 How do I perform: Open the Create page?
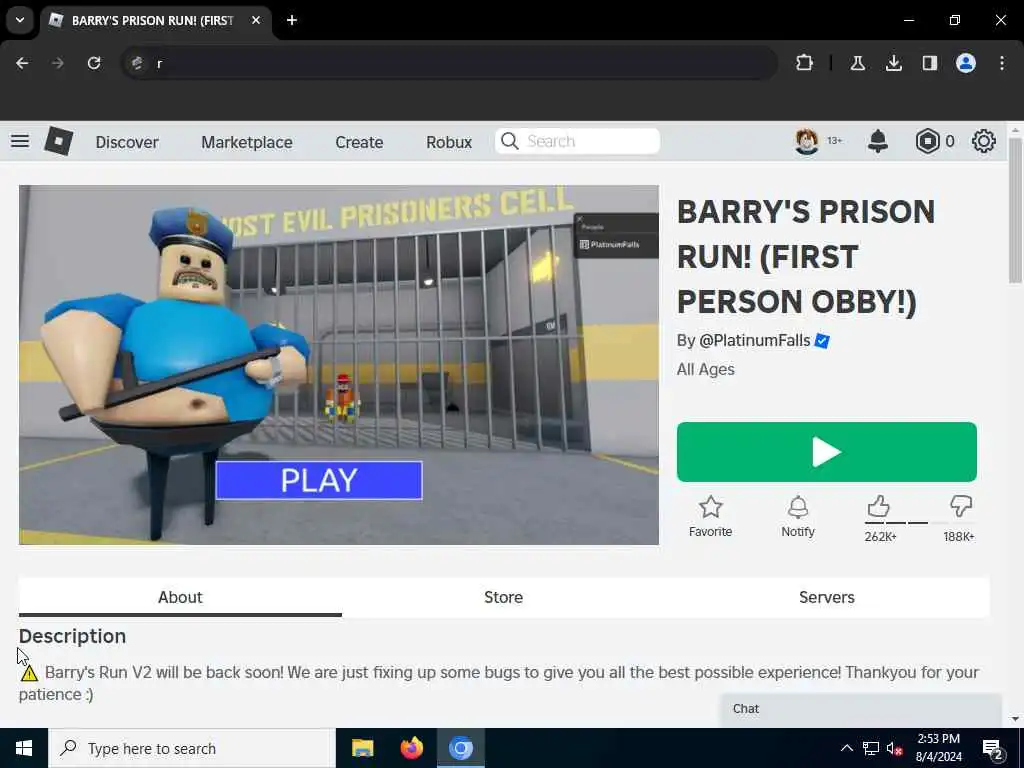359,142
